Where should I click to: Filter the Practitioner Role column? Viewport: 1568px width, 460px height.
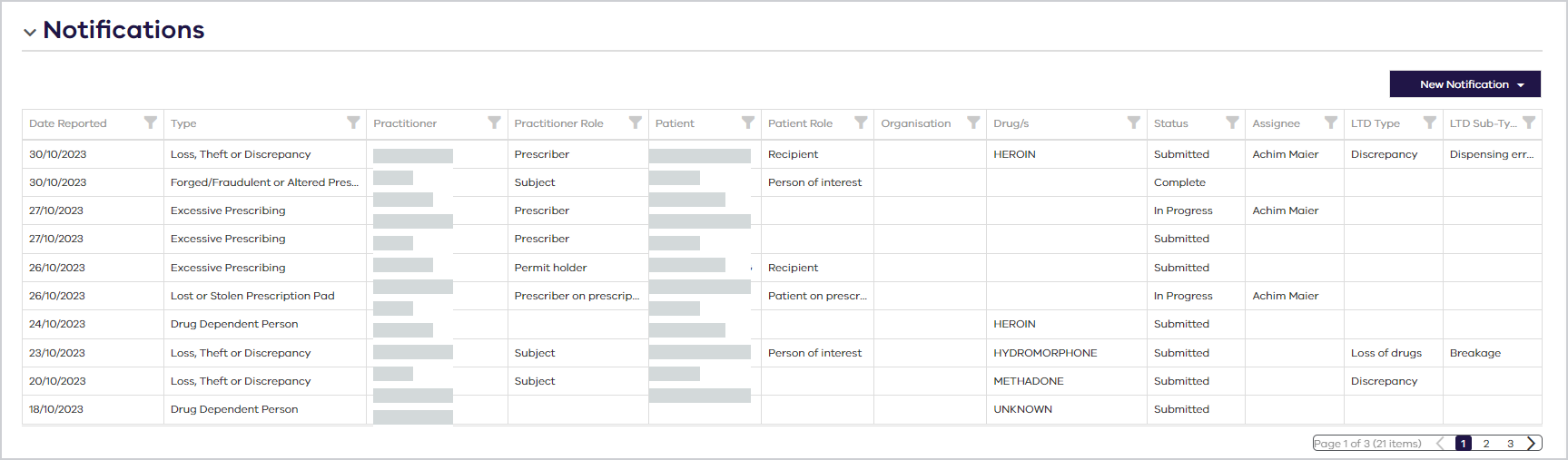[636, 122]
